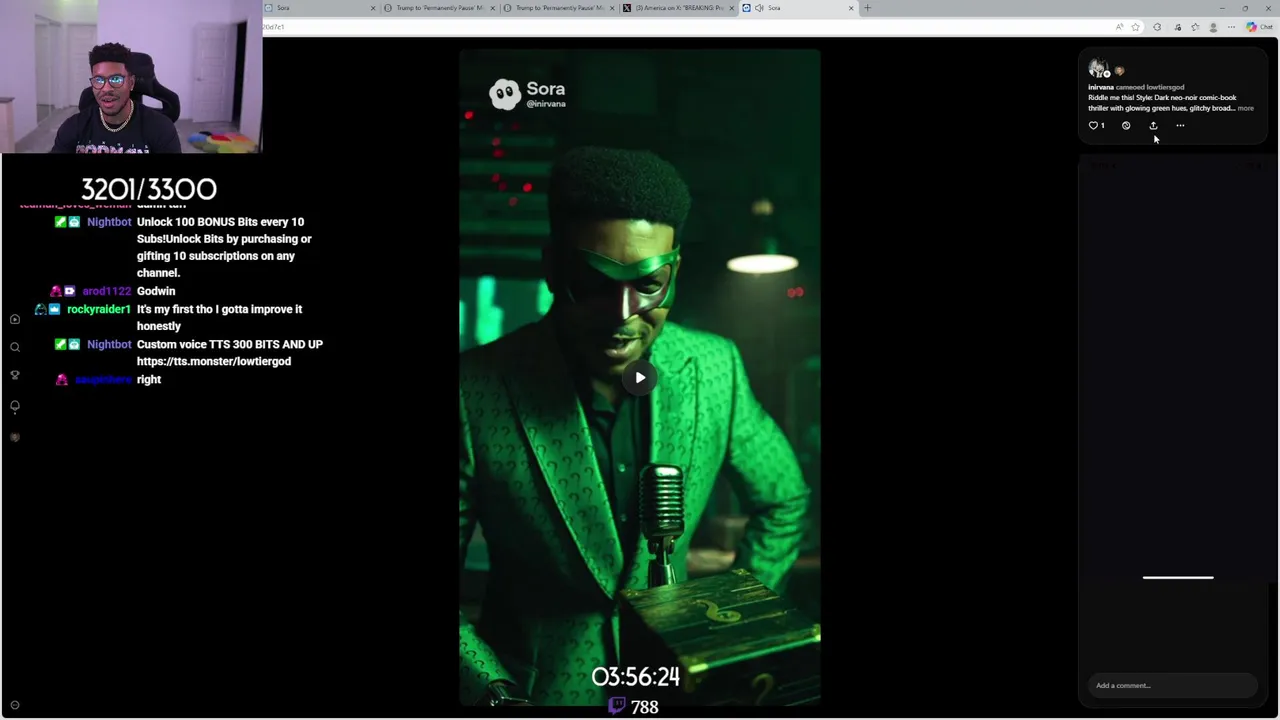Open the browser Settings and more menu
1280x720 pixels.
1231,27
